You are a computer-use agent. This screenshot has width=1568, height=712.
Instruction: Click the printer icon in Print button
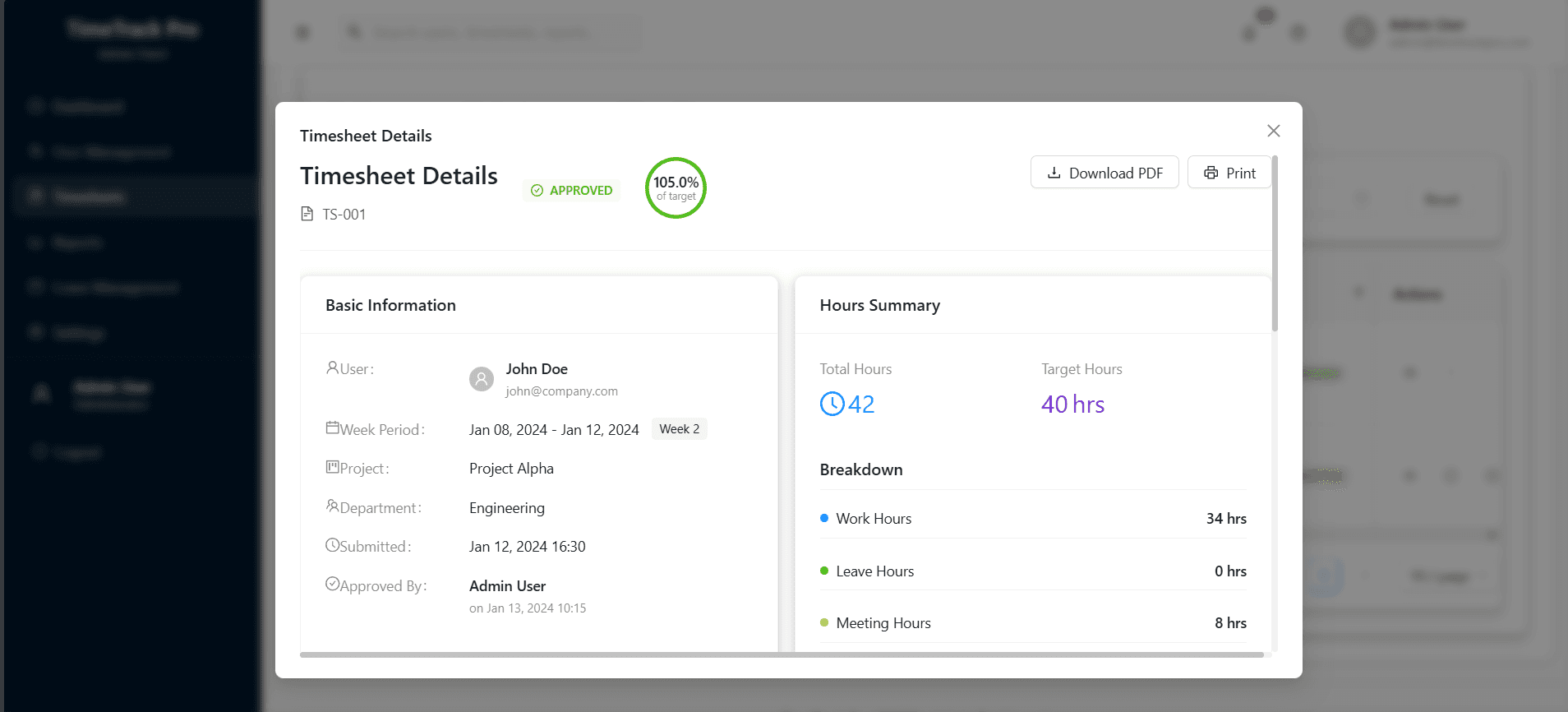[1211, 173]
